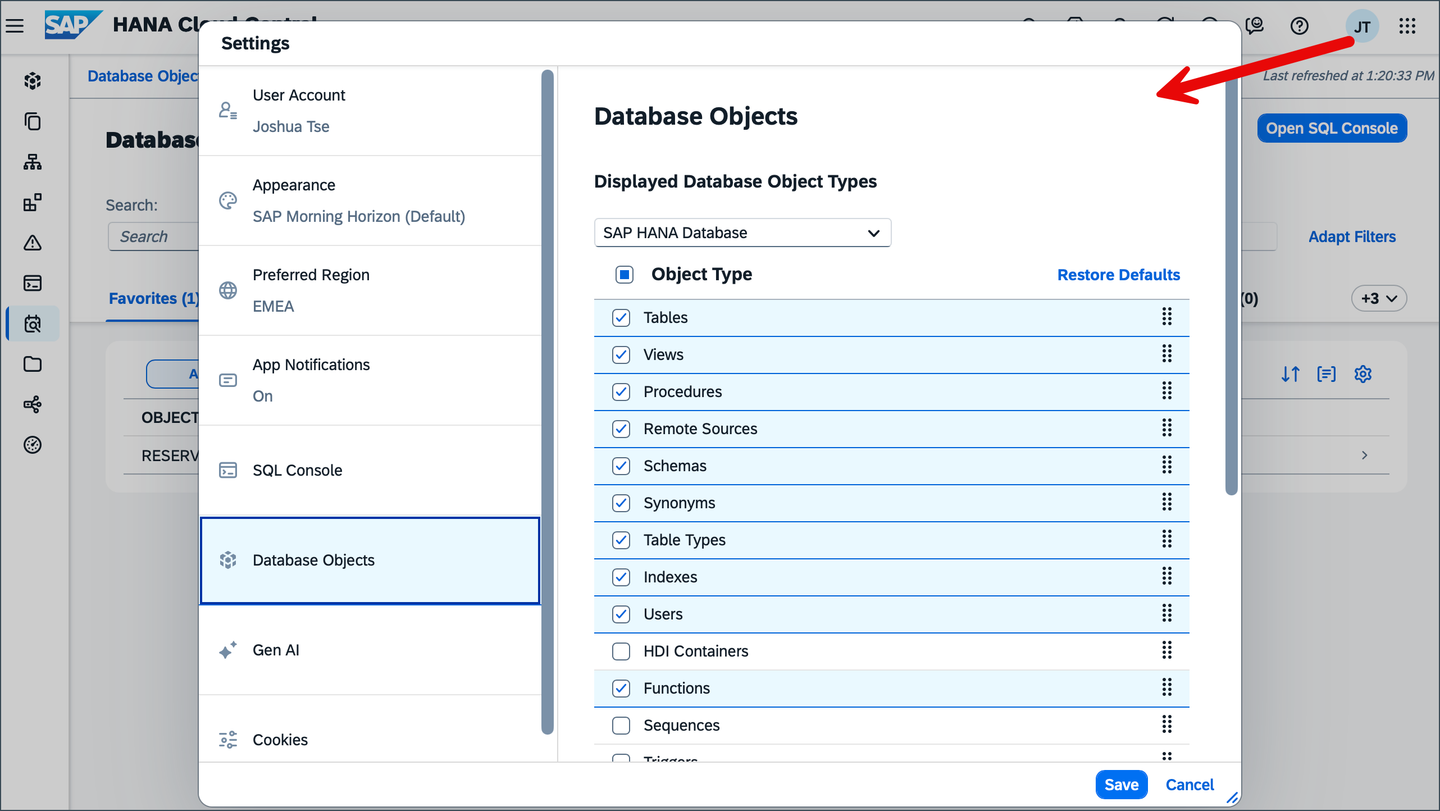Grab the drag handle on Tables row
Viewport: 1440px width, 811px height.
[1166, 317]
